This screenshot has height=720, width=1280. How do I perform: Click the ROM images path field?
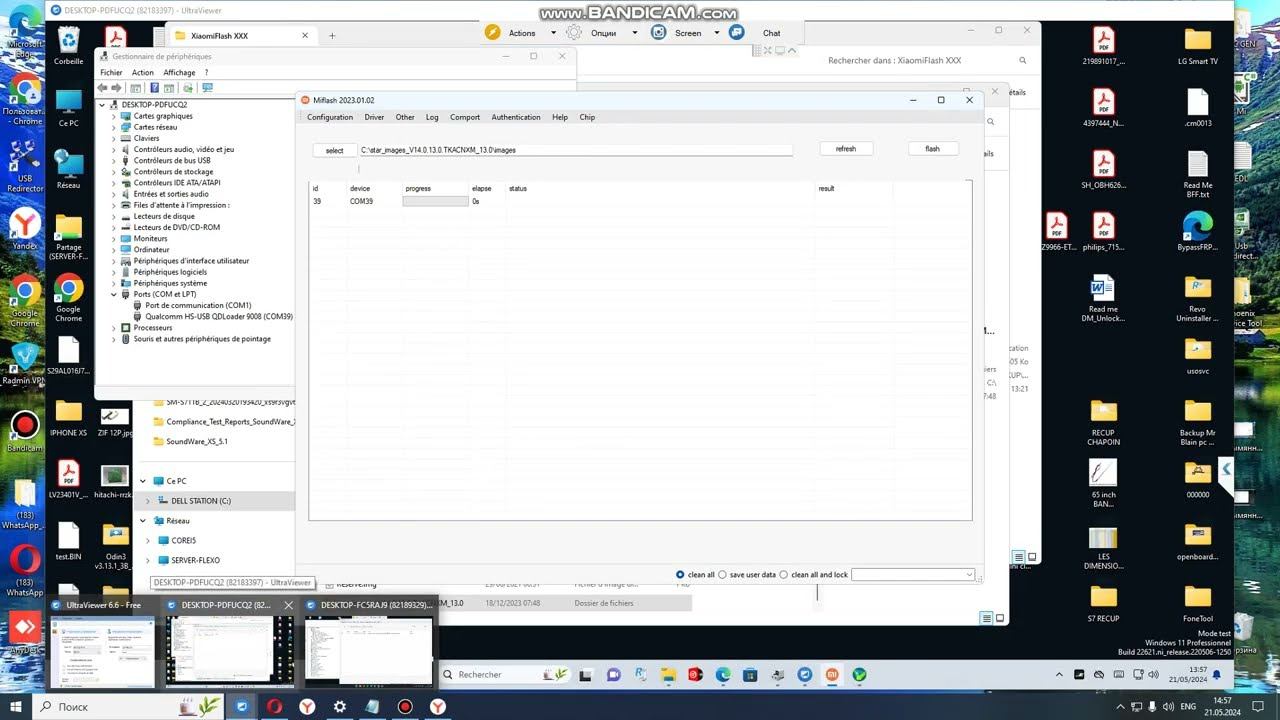(x=575, y=150)
